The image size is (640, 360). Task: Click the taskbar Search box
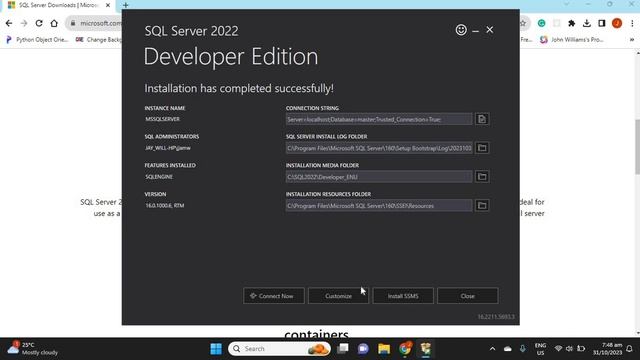pos(279,349)
